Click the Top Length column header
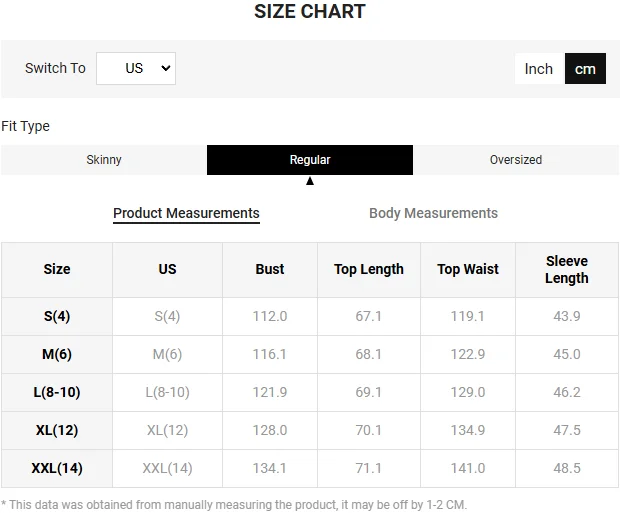This screenshot has height=513, width=620. (369, 269)
